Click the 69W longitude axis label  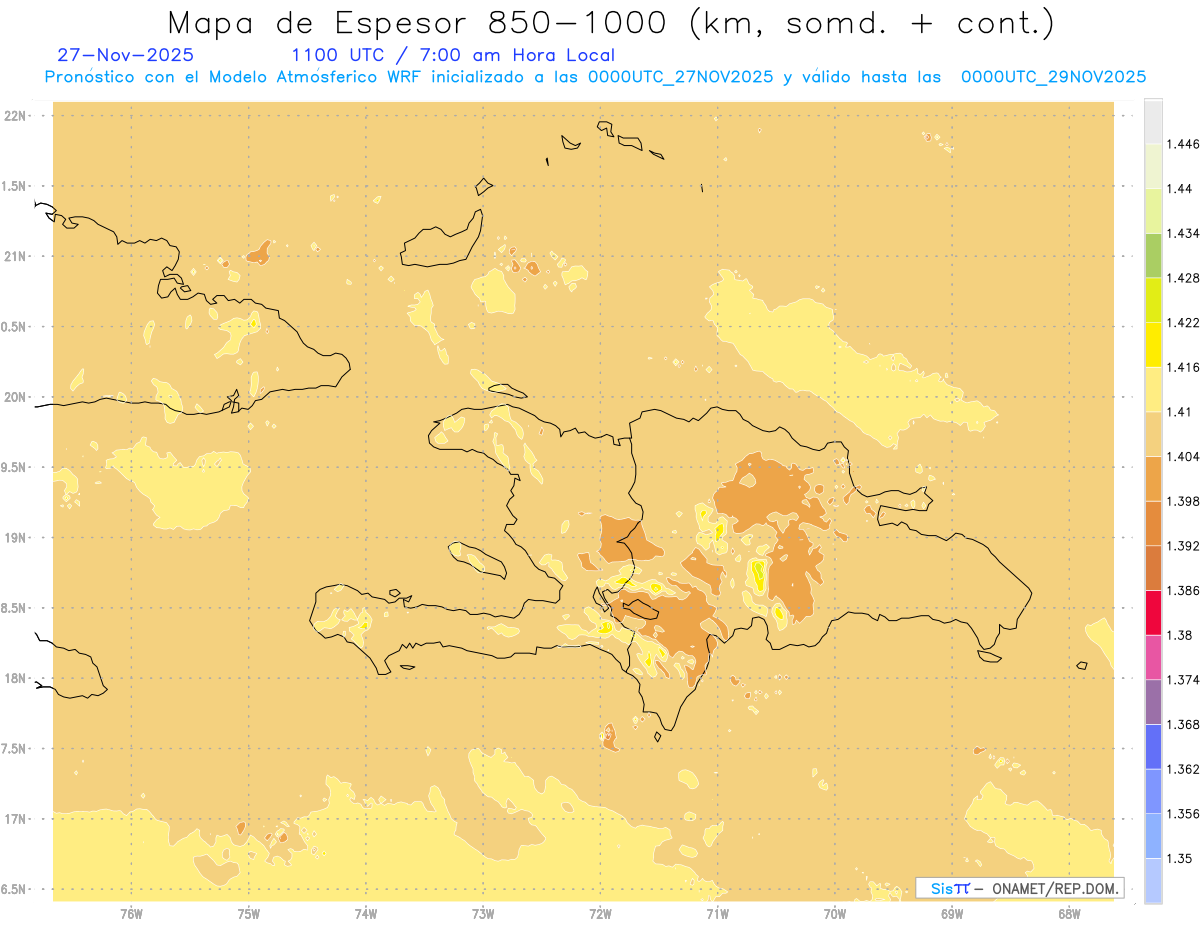[952, 913]
